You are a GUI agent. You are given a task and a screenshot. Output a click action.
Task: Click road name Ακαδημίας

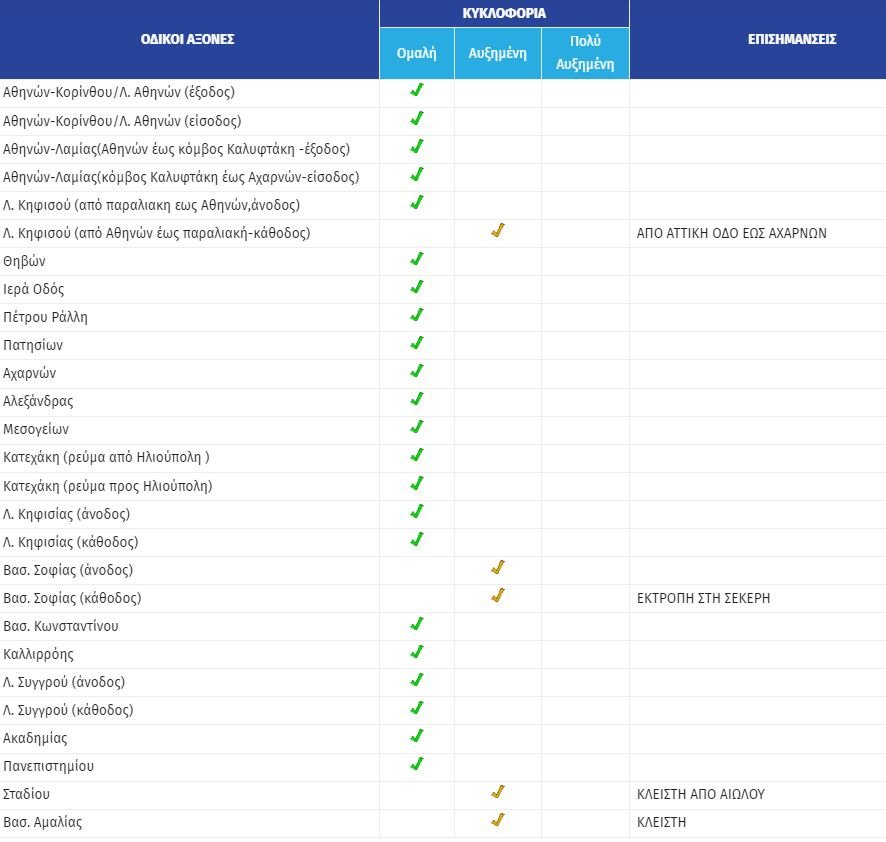pyautogui.click(x=35, y=738)
